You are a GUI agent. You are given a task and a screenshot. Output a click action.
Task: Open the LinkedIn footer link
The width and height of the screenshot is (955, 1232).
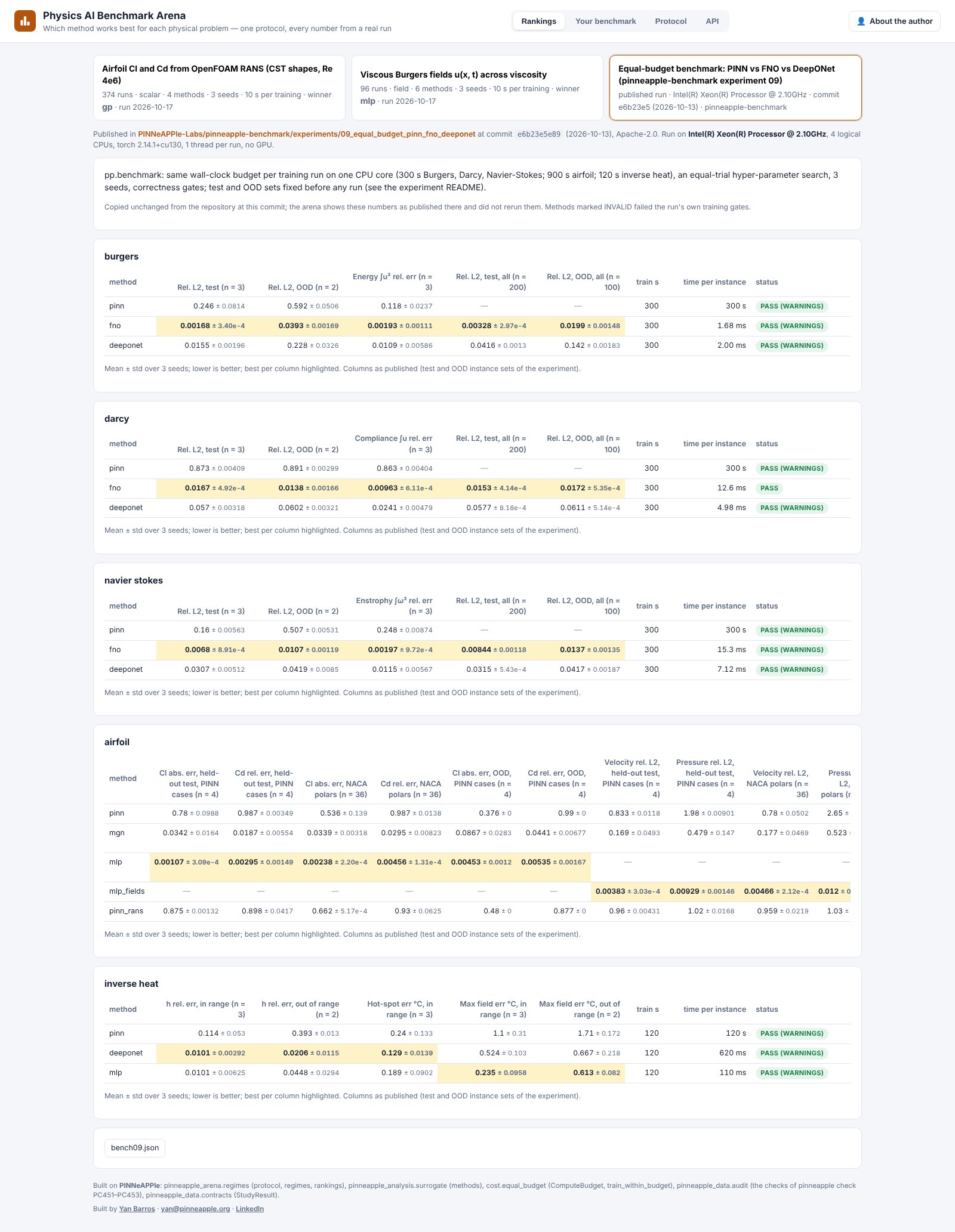tap(249, 1209)
